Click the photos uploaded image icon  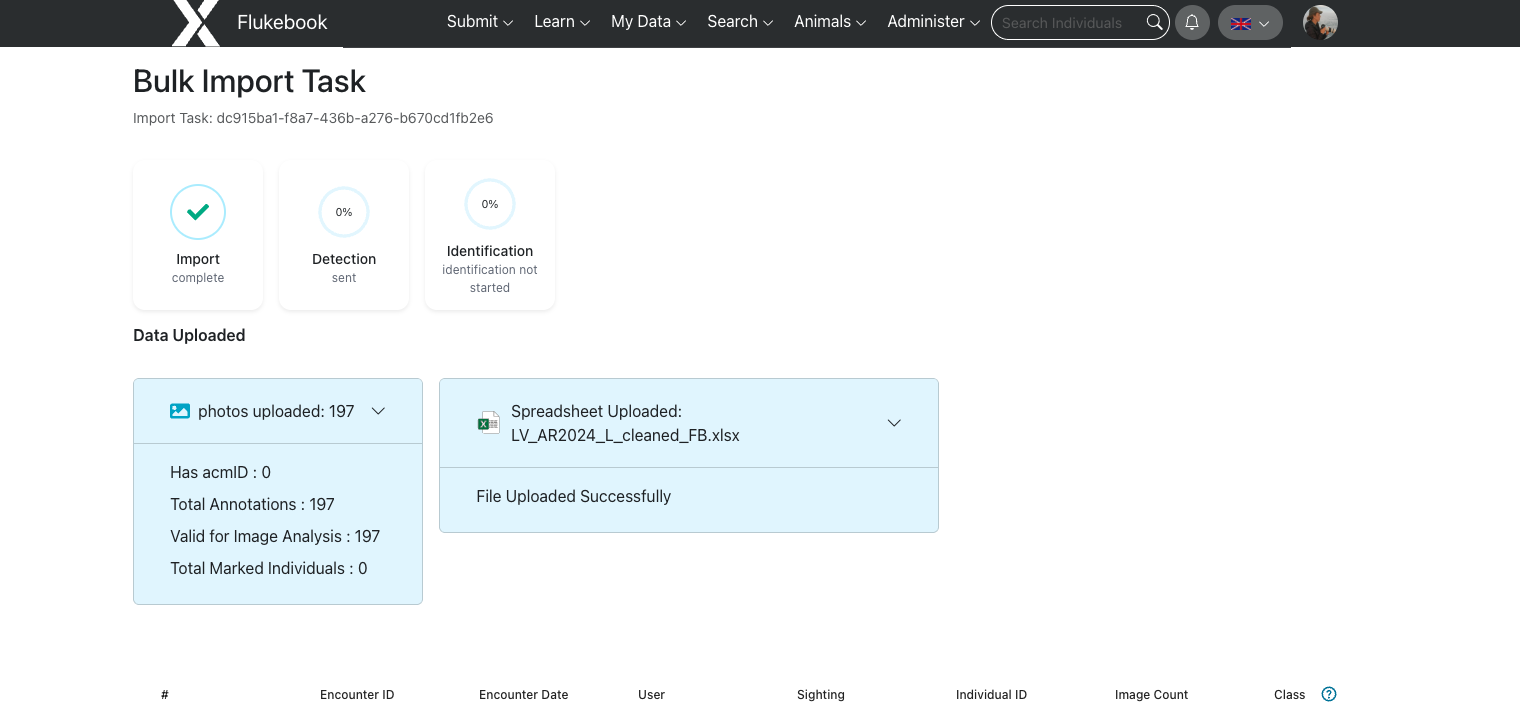(x=180, y=411)
